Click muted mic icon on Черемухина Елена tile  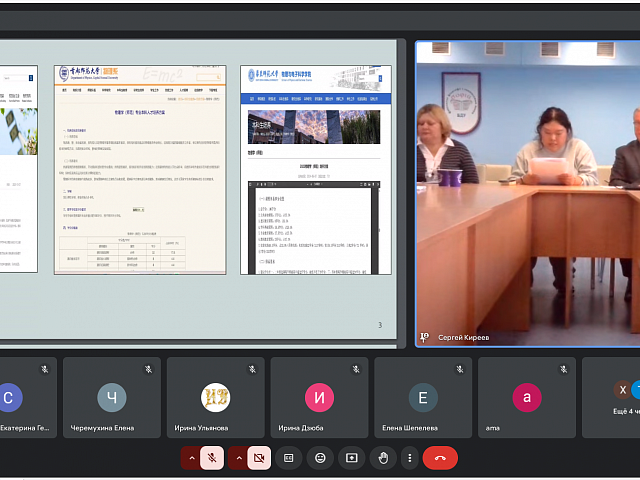click(148, 369)
